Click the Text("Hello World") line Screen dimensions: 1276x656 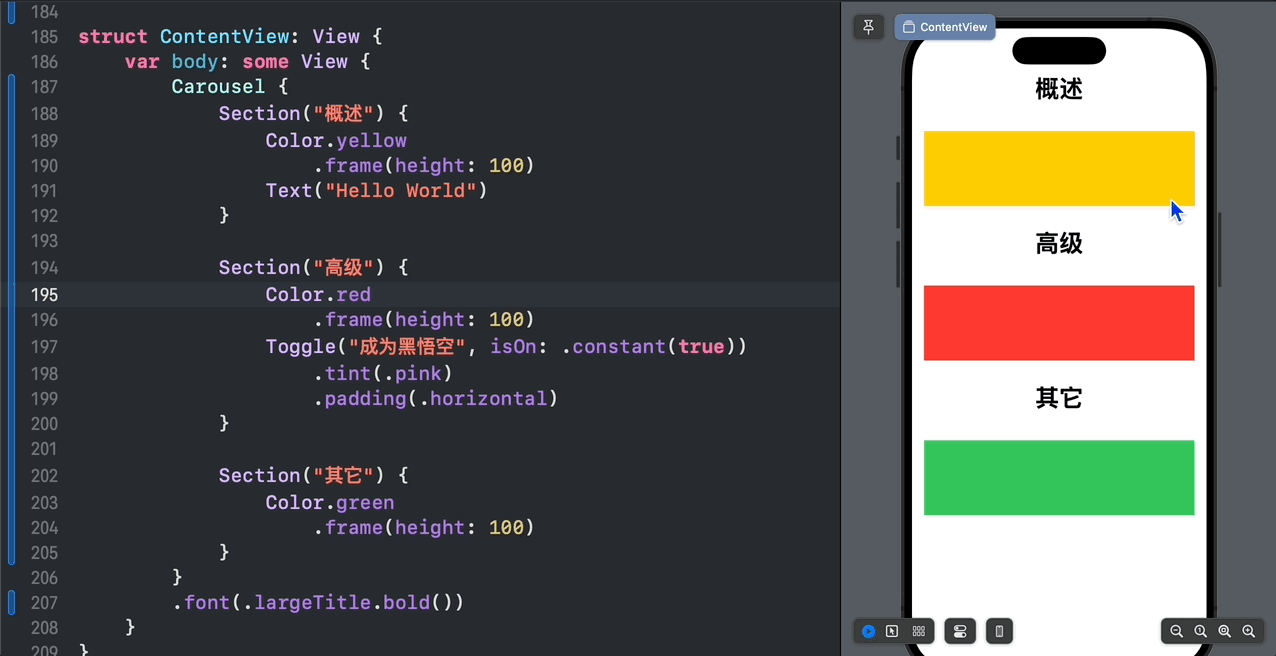point(376,190)
